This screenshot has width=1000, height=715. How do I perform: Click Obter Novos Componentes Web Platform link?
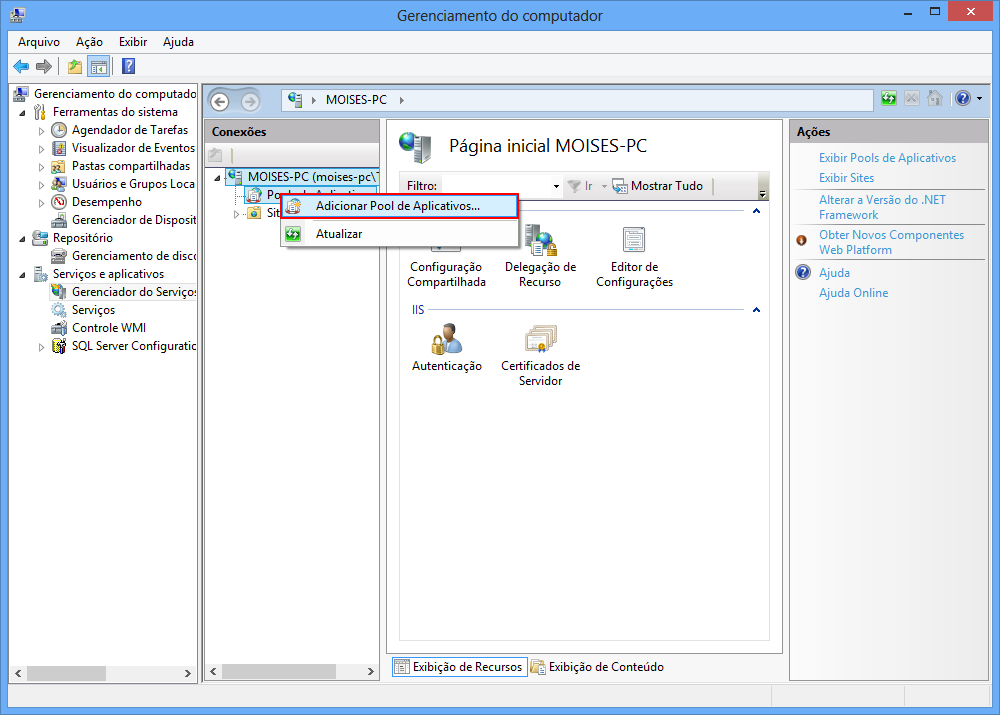(891, 242)
